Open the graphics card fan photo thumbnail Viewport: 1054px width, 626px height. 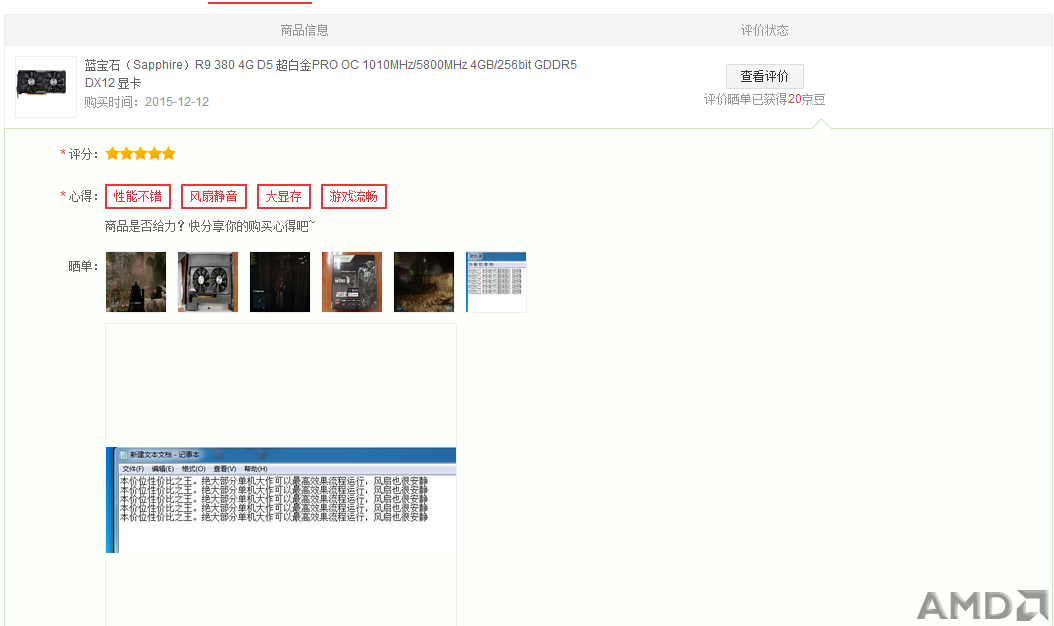point(208,282)
